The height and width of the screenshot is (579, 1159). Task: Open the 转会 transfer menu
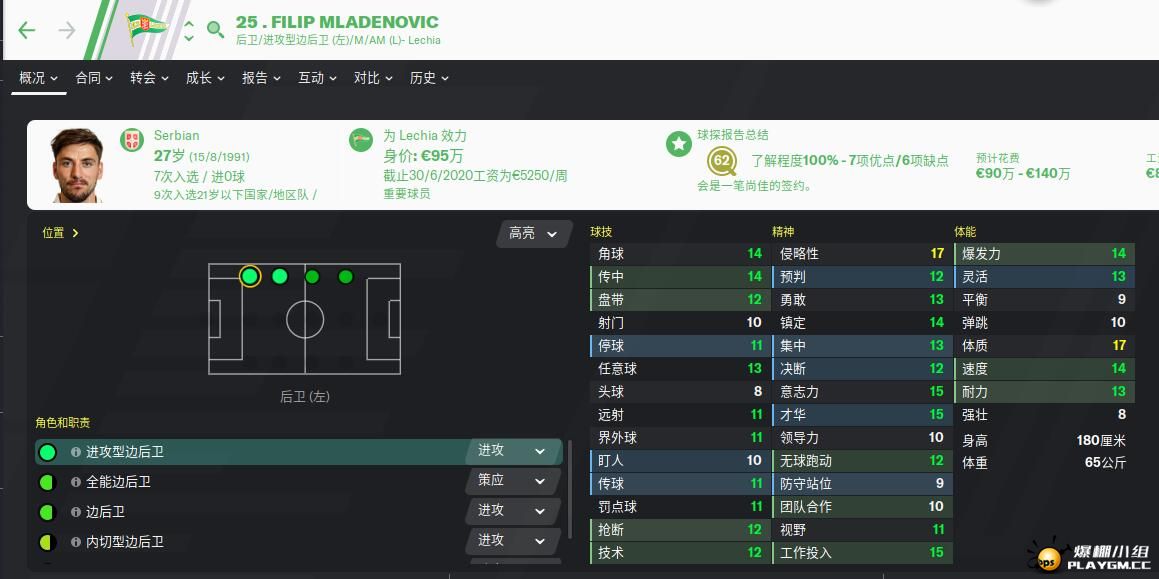click(149, 78)
